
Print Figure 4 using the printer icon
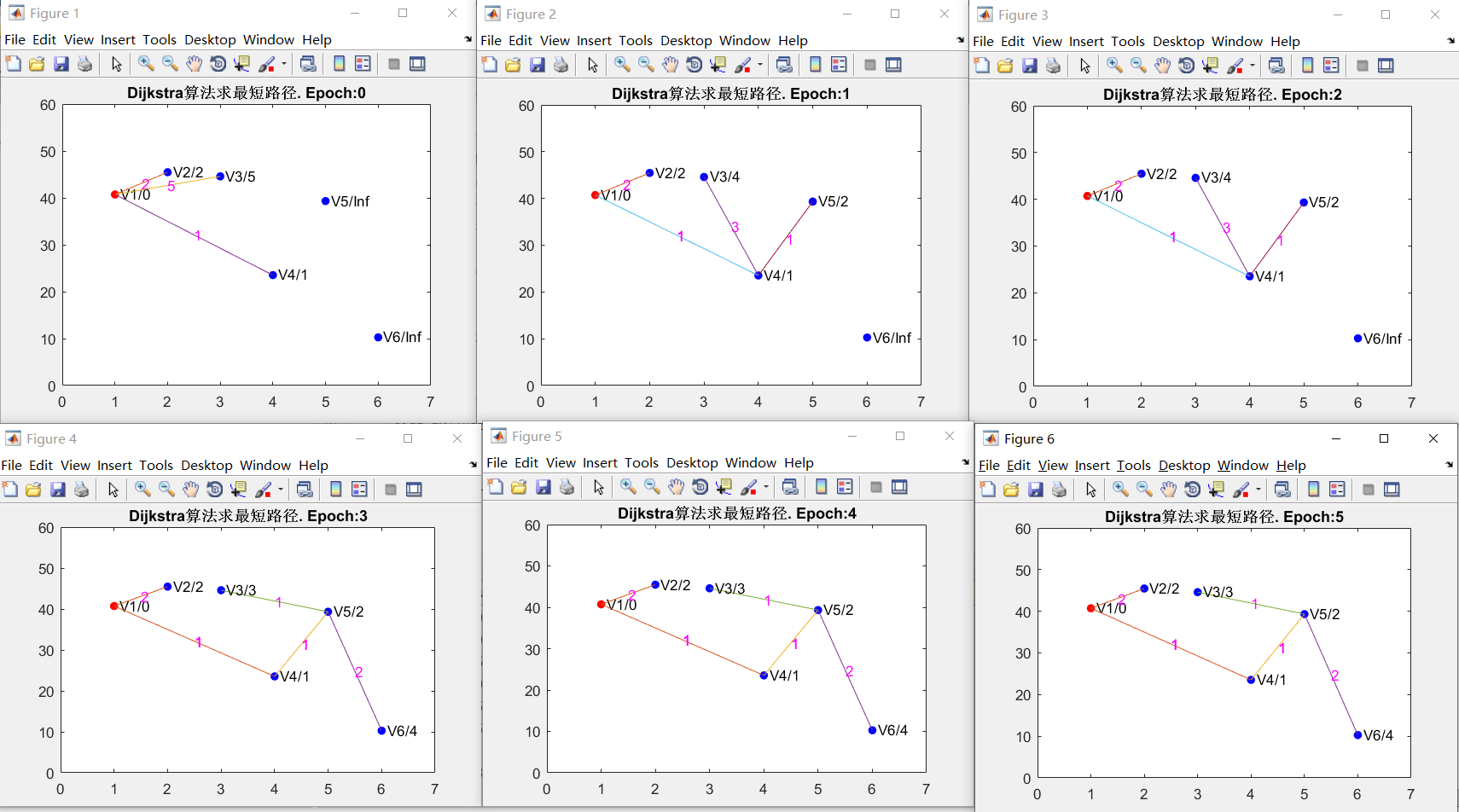click(81, 490)
